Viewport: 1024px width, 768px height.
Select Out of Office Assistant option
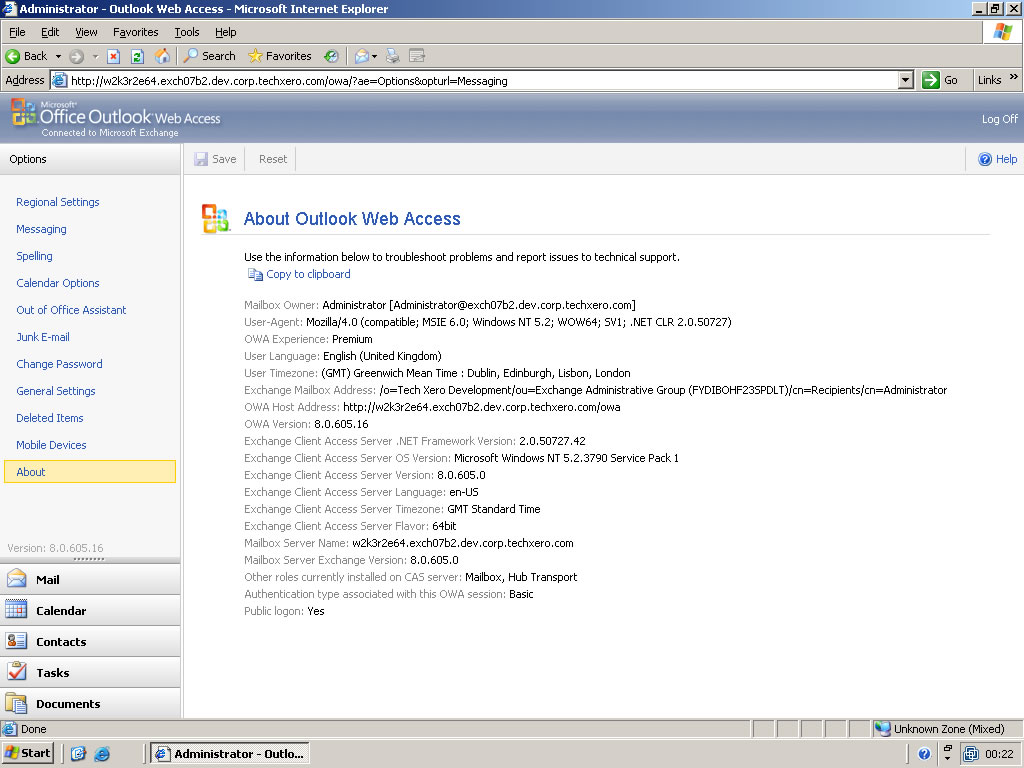point(71,310)
